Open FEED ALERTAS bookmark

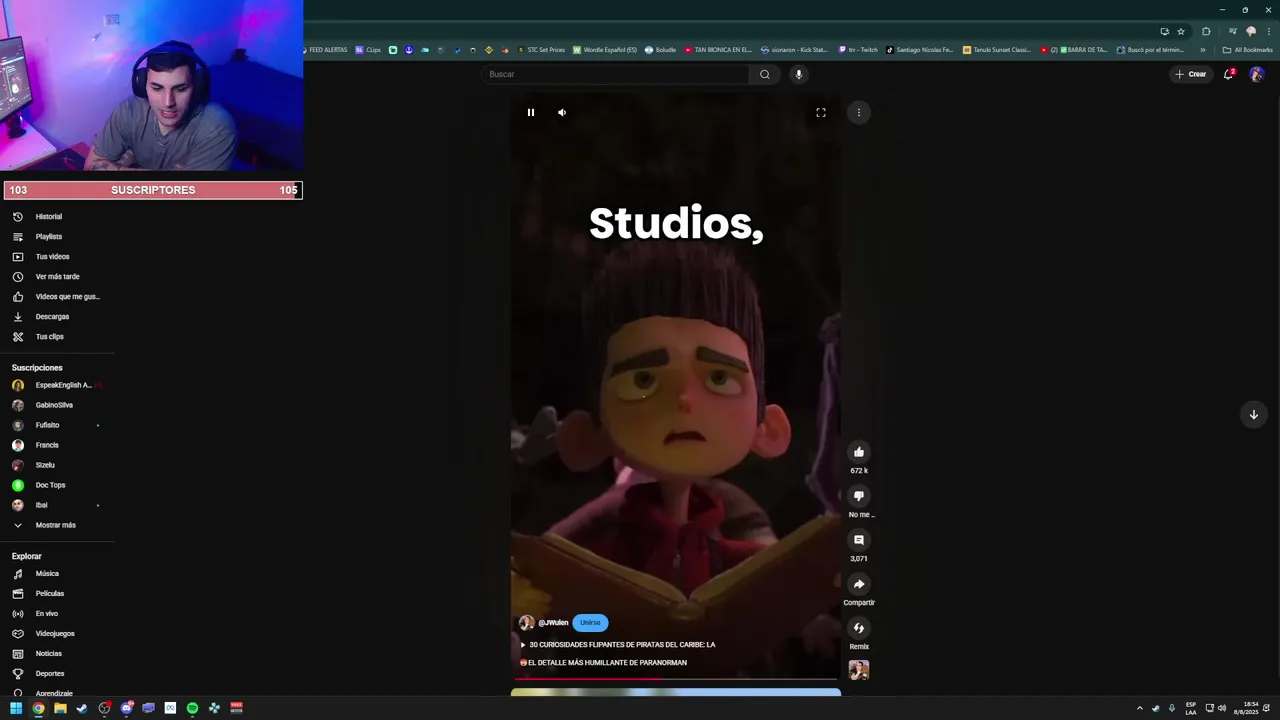click(324, 50)
